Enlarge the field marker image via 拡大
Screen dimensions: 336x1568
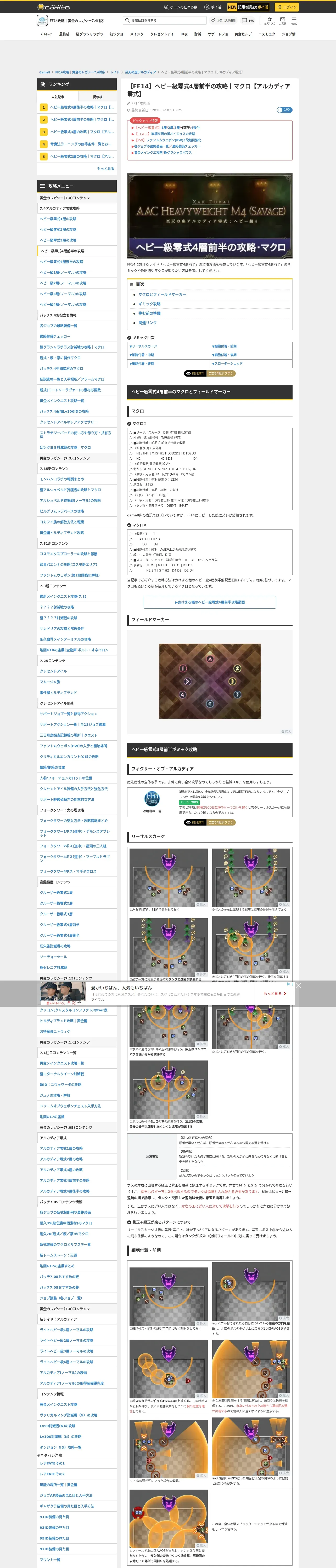pyautogui.click(x=287, y=732)
